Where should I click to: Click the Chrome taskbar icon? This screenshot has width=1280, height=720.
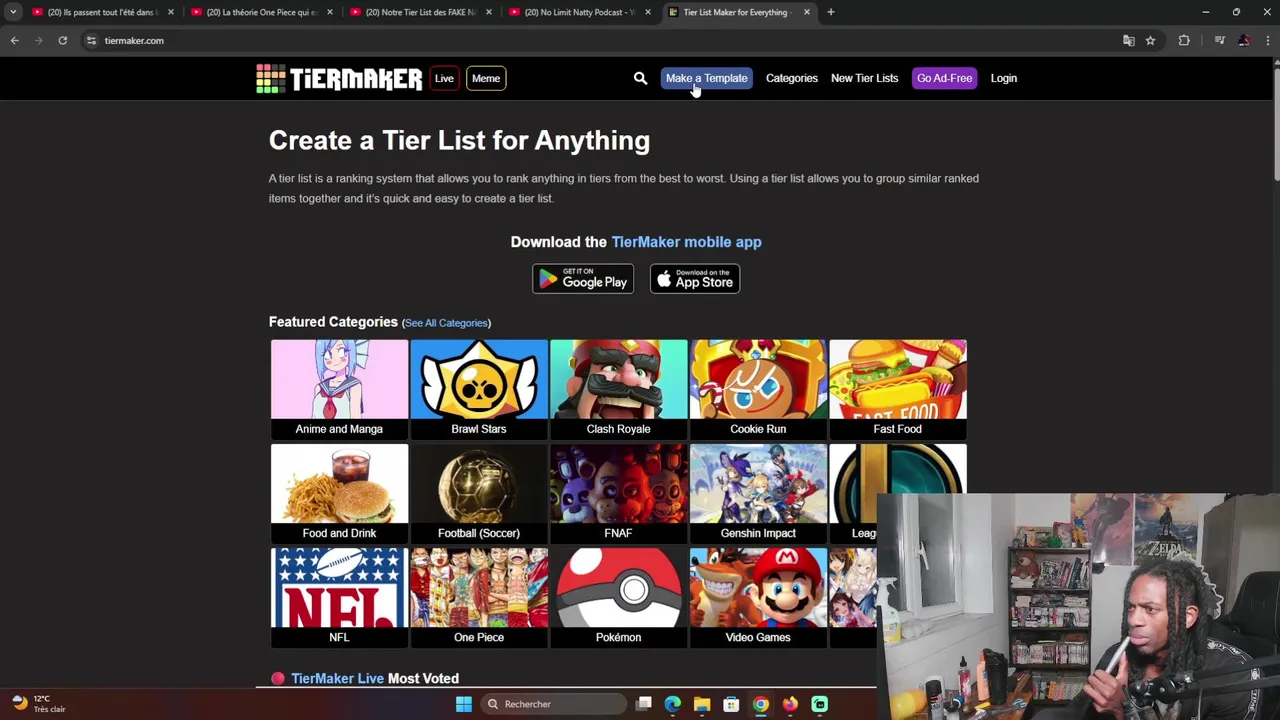[x=761, y=704]
